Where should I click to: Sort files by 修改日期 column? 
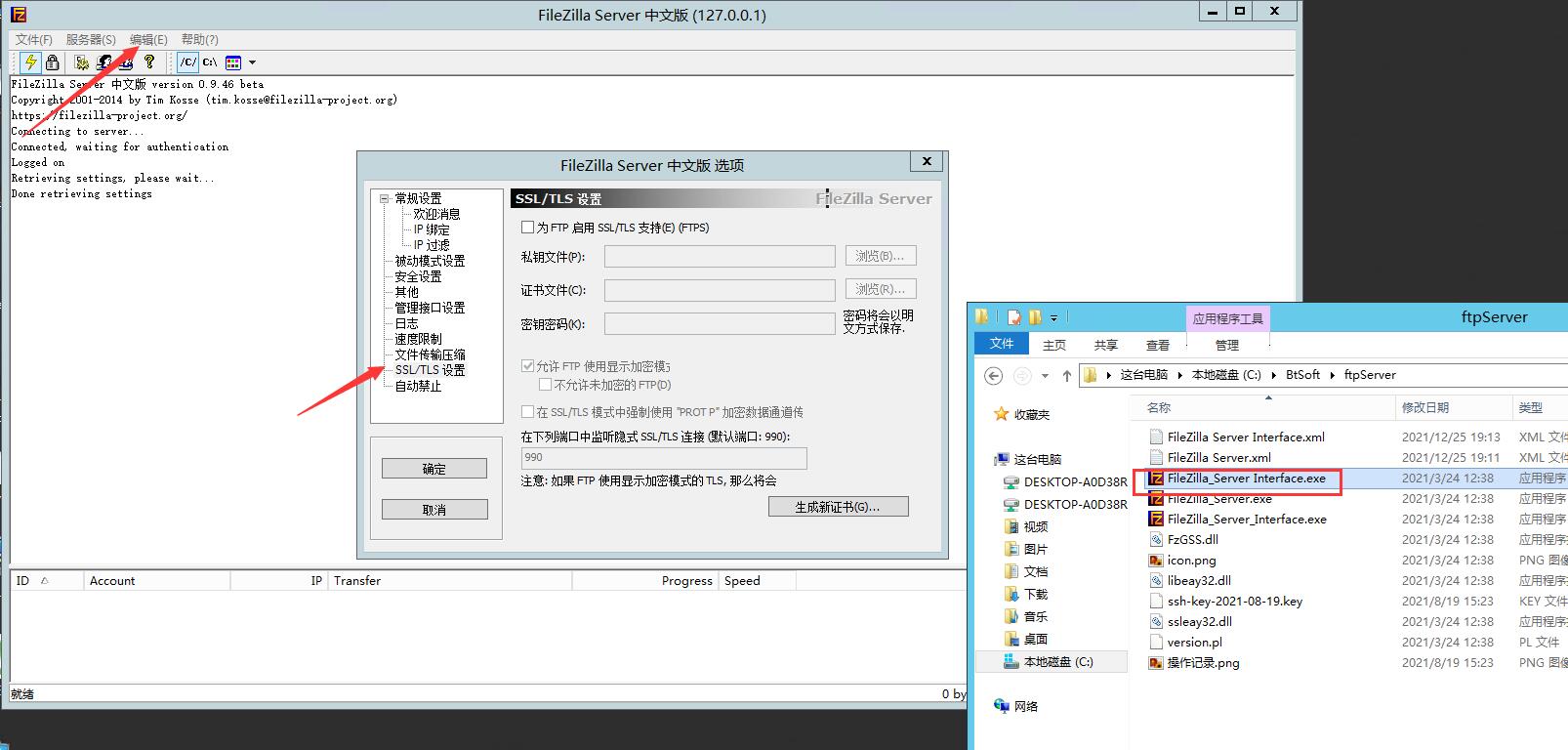[1452, 408]
